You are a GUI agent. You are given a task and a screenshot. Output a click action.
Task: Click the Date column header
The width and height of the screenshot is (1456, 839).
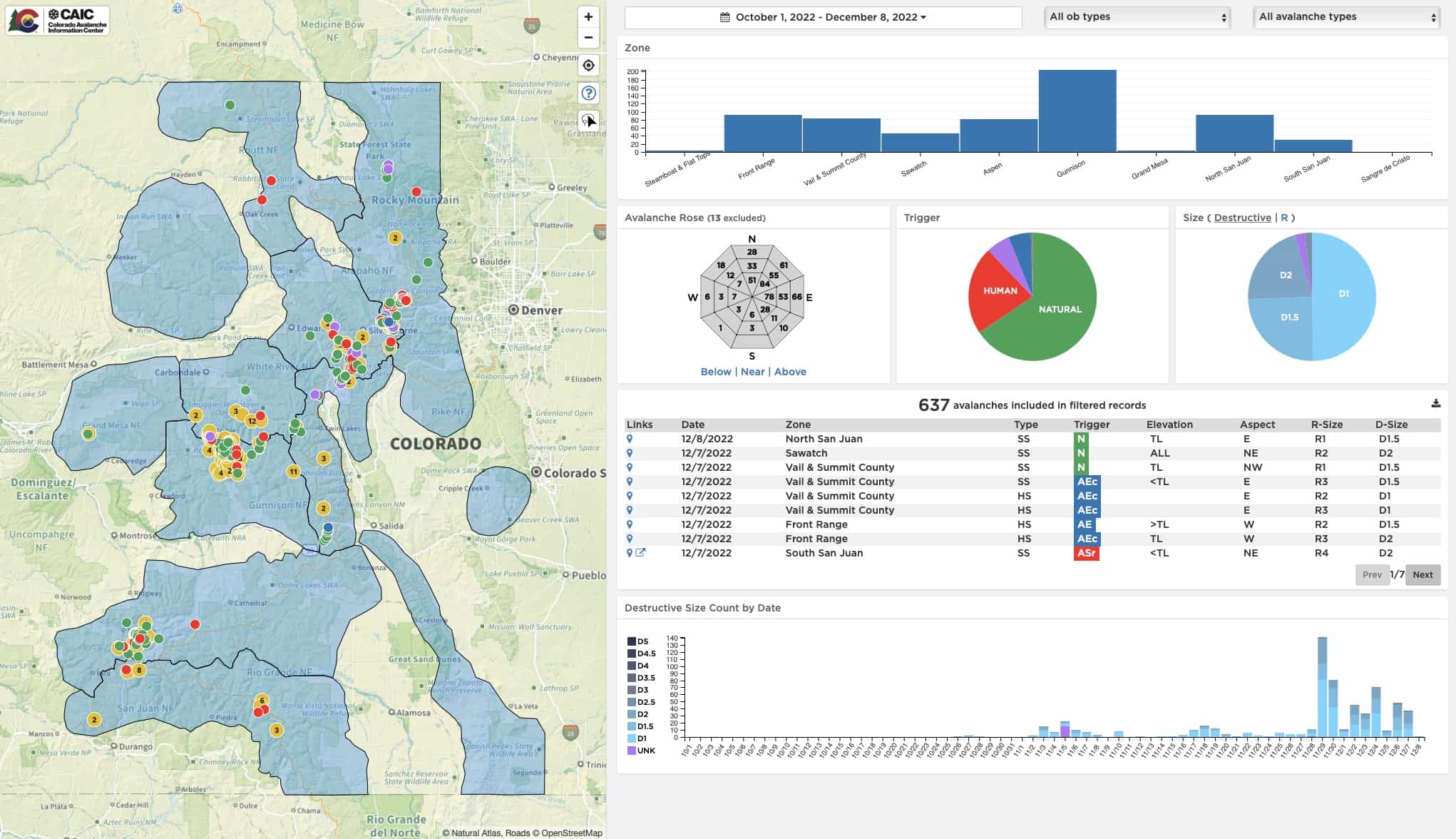point(692,424)
